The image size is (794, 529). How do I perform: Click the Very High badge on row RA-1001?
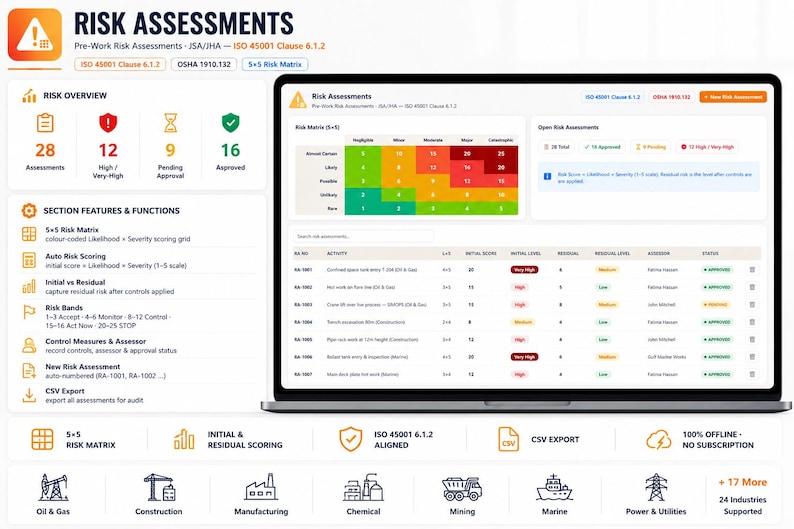524,270
